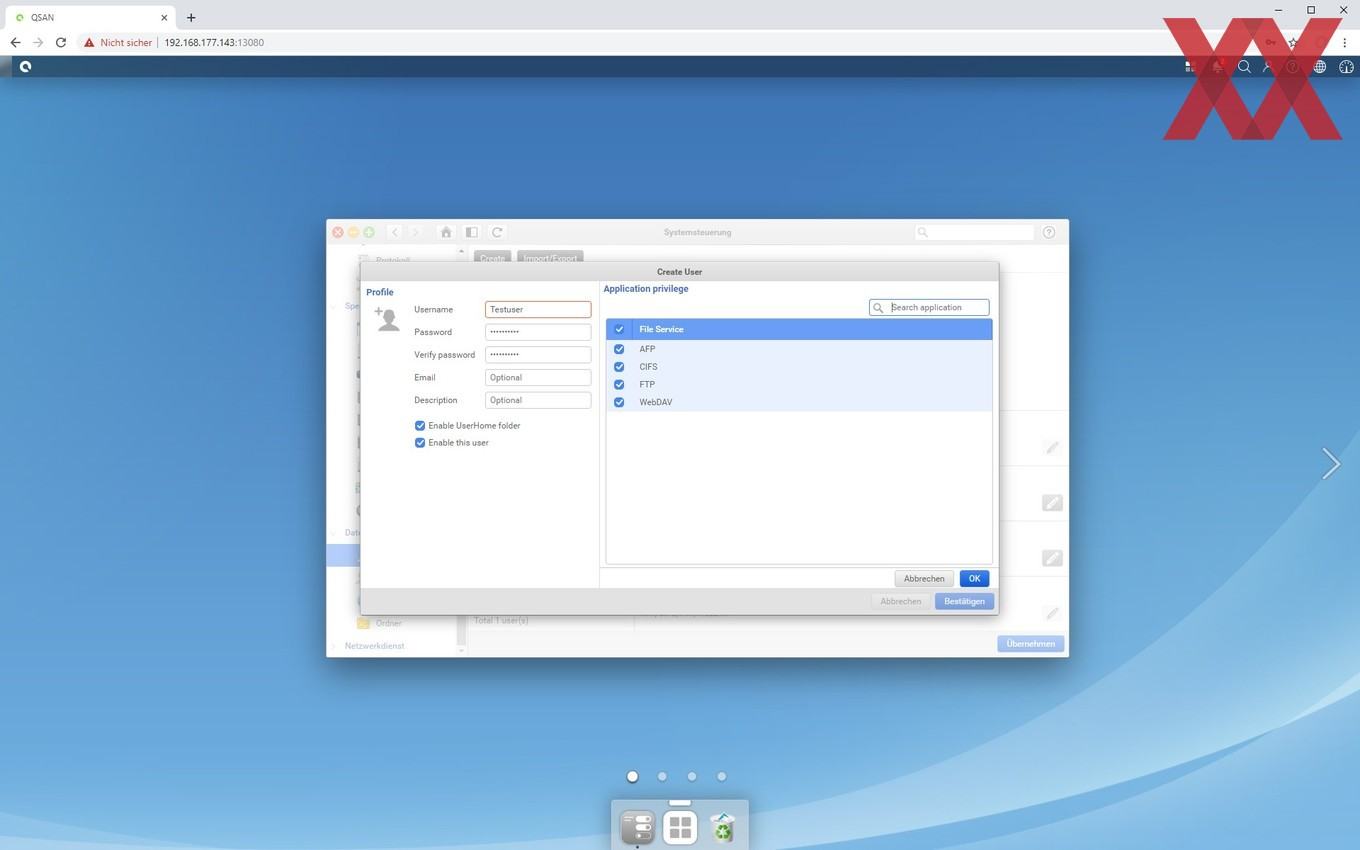The width and height of the screenshot is (1360, 850).
Task: Click the Description input field
Action: coord(538,400)
